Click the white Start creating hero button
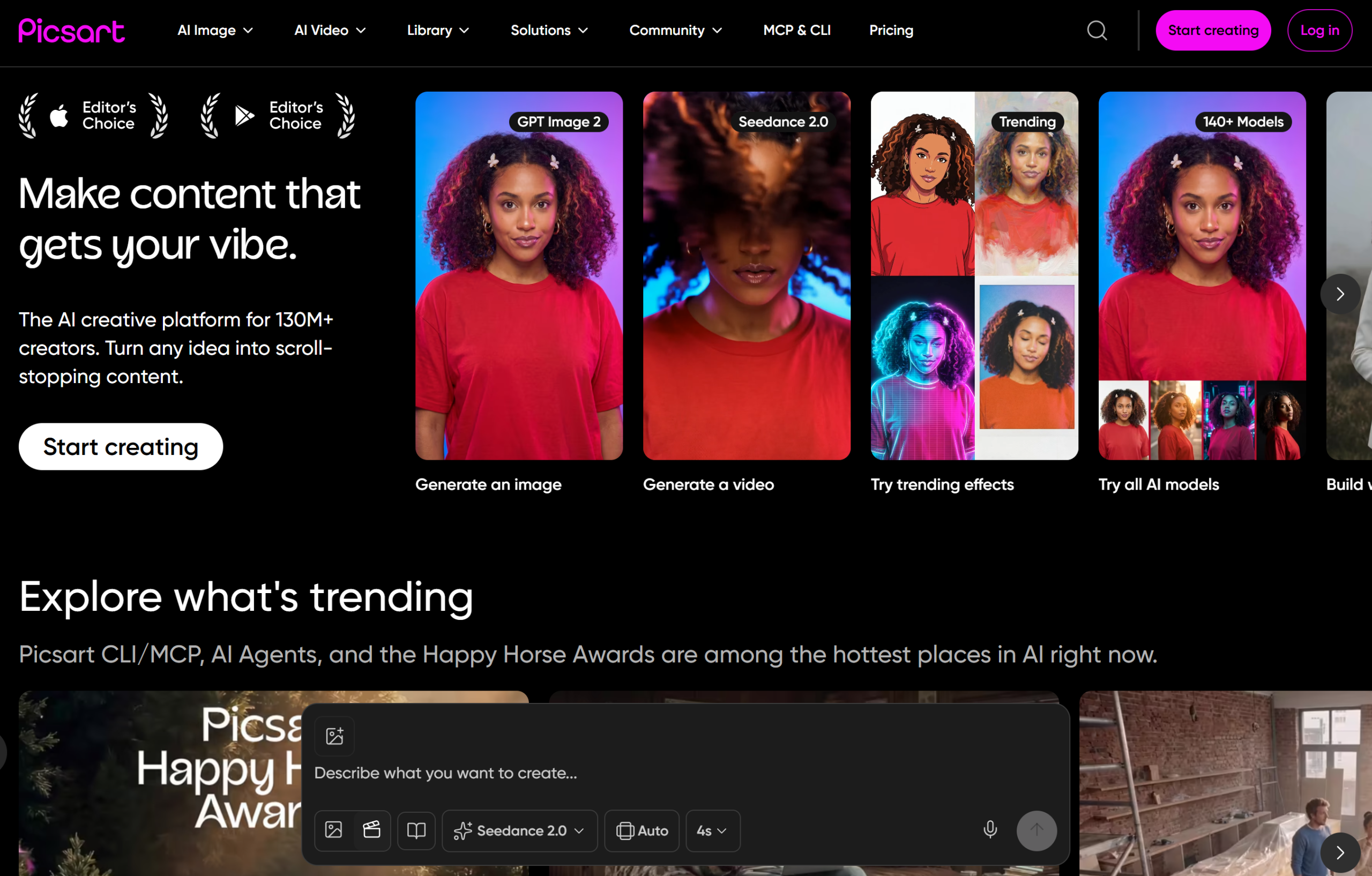Screen dimensions: 1372x876 (x=121, y=446)
